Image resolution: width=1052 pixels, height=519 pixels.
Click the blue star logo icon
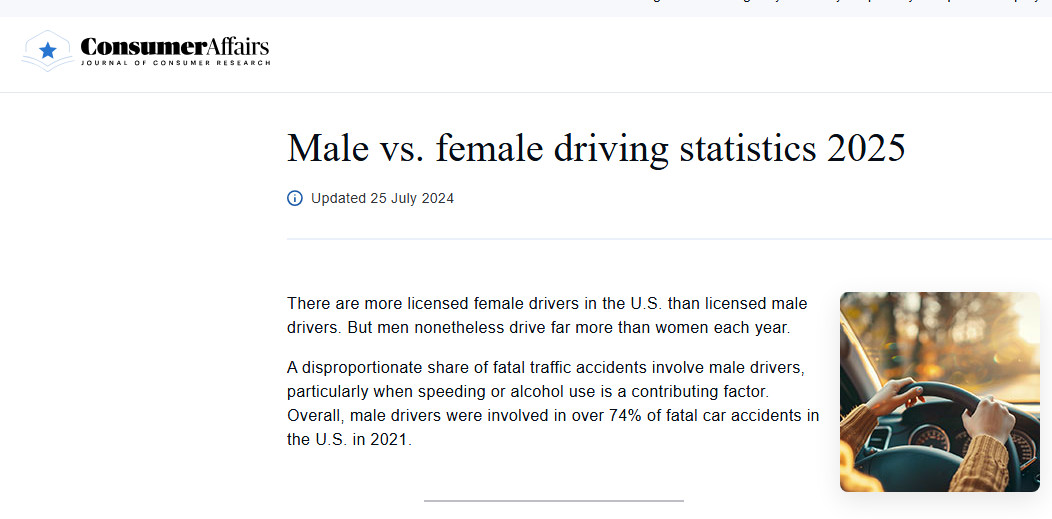coord(47,50)
